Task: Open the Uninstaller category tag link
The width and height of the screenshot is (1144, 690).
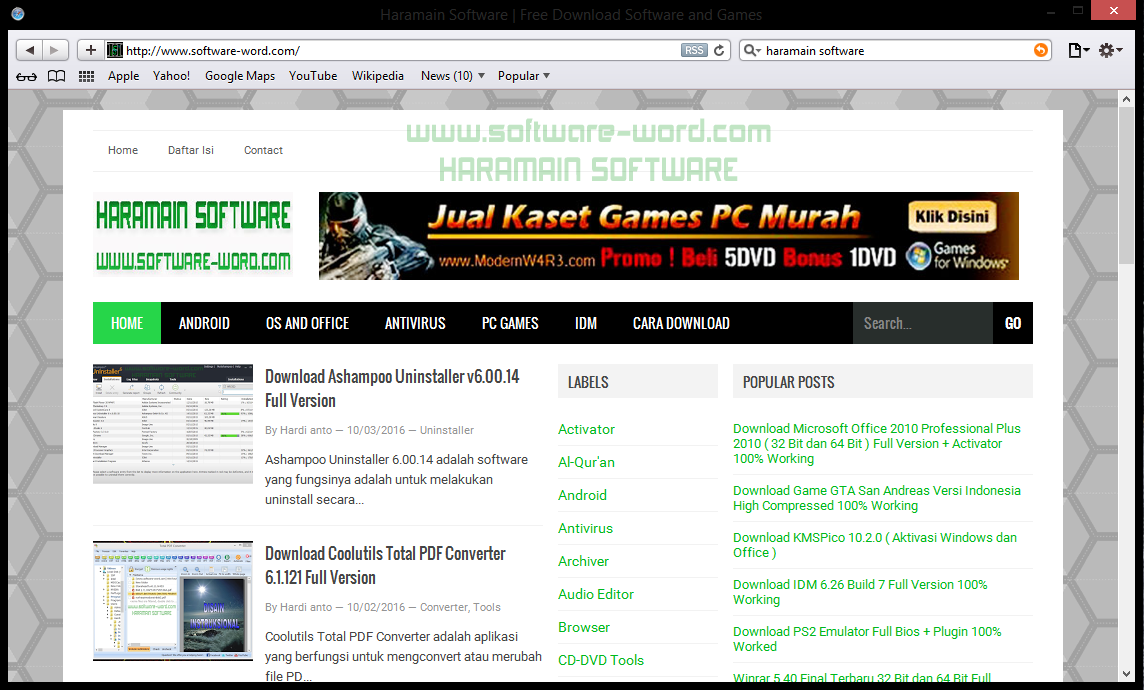Action: (x=447, y=430)
